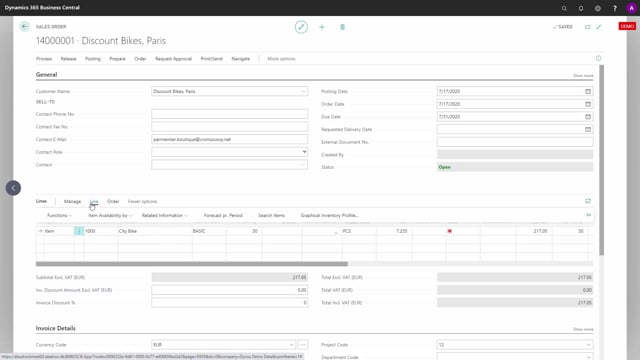The image size is (640, 360).
Task: Open the Process menu
Action: [44, 59]
